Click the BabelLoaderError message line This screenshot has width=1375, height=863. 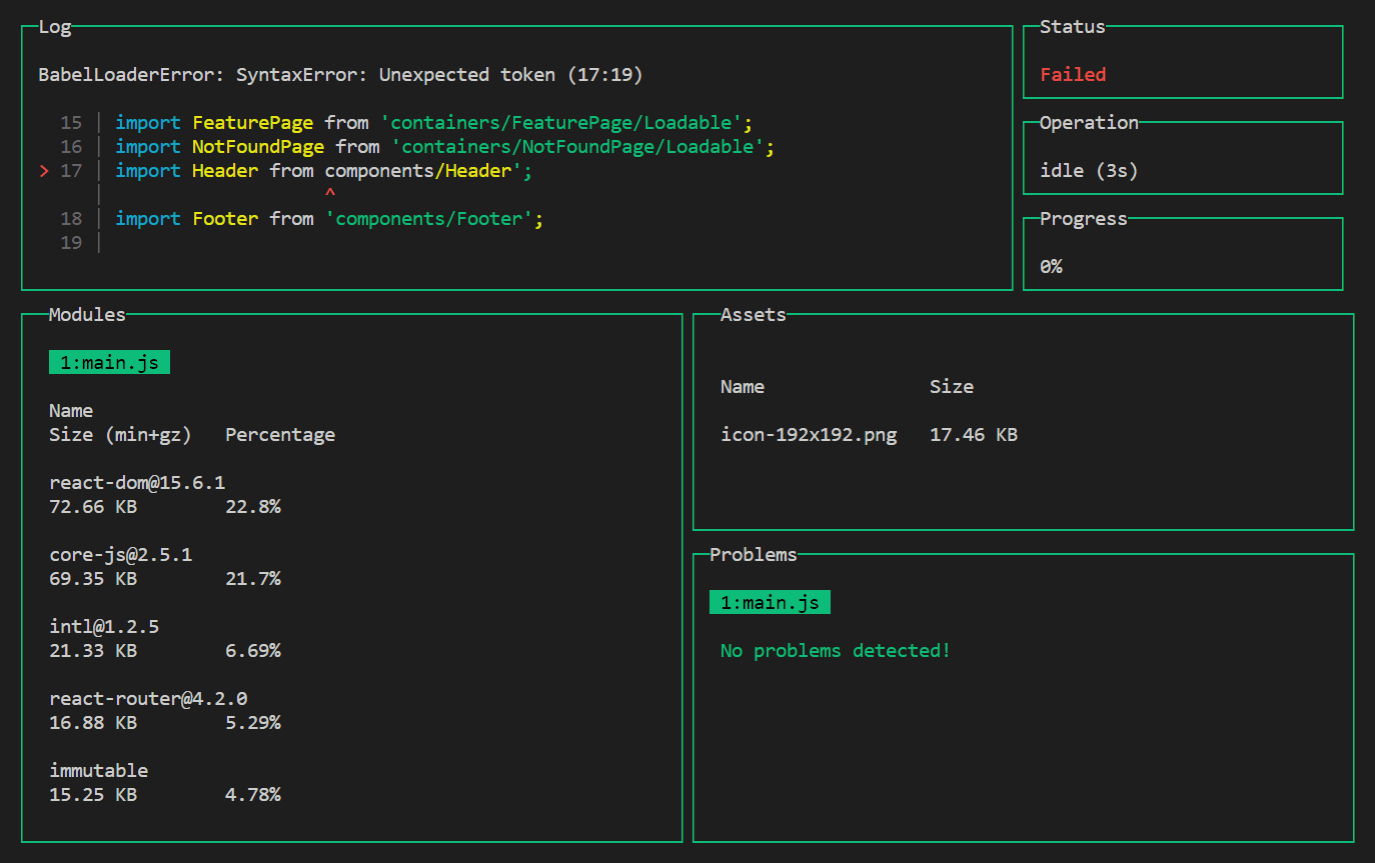(340, 74)
